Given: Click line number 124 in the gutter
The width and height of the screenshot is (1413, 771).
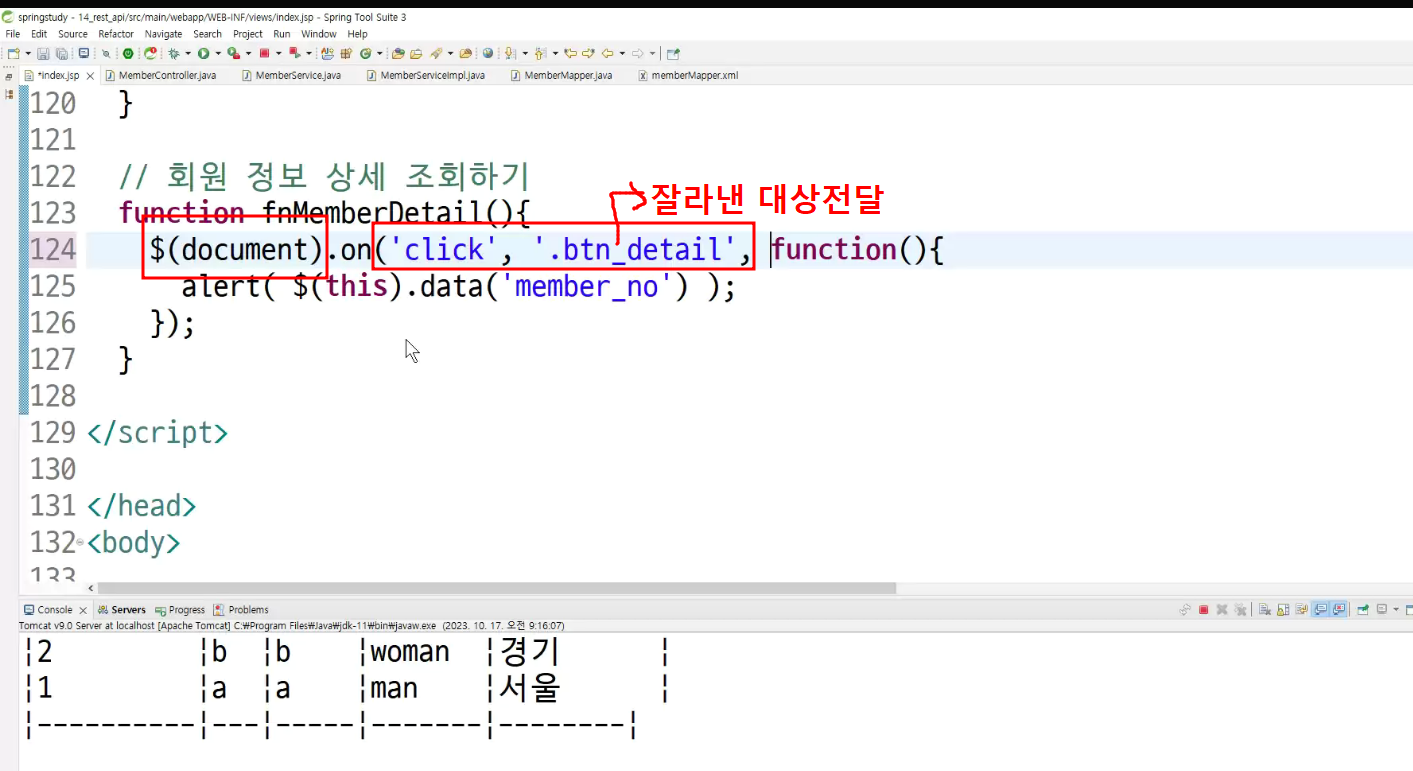Looking at the screenshot, I should [53, 250].
